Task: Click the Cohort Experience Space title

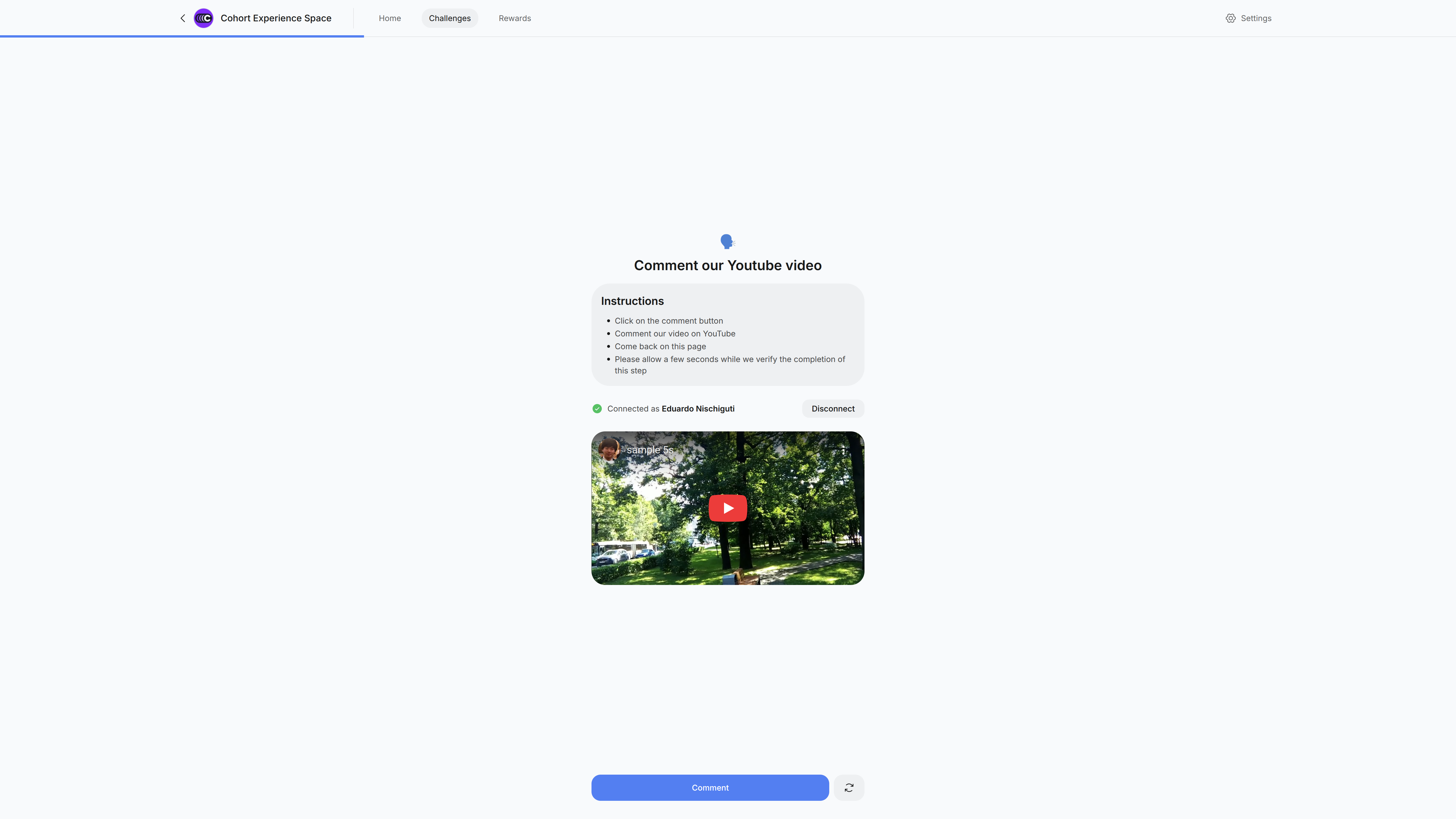Action: pos(276,18)
